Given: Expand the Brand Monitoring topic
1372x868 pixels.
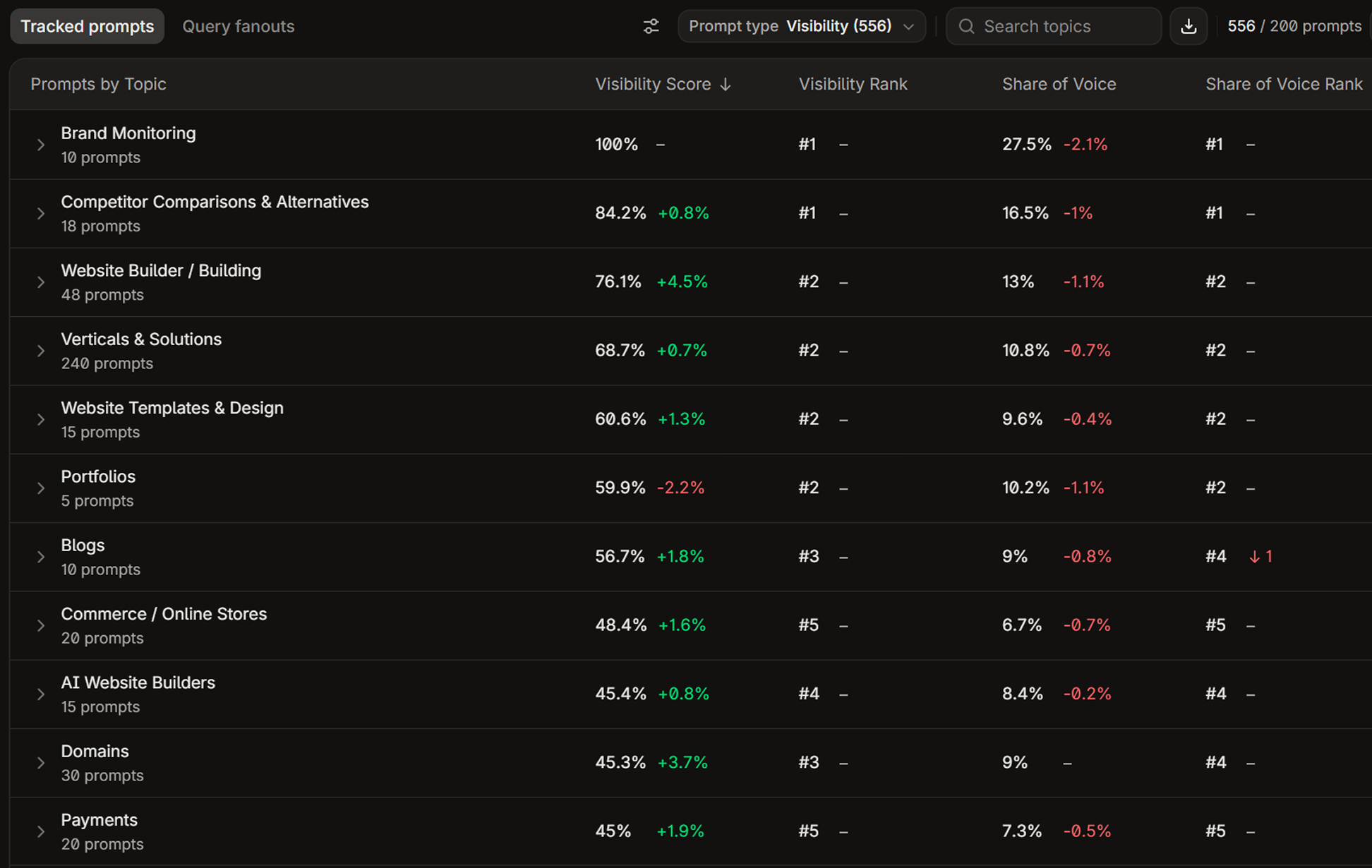Looking at the screenshot, I should [x=41, y=145].
